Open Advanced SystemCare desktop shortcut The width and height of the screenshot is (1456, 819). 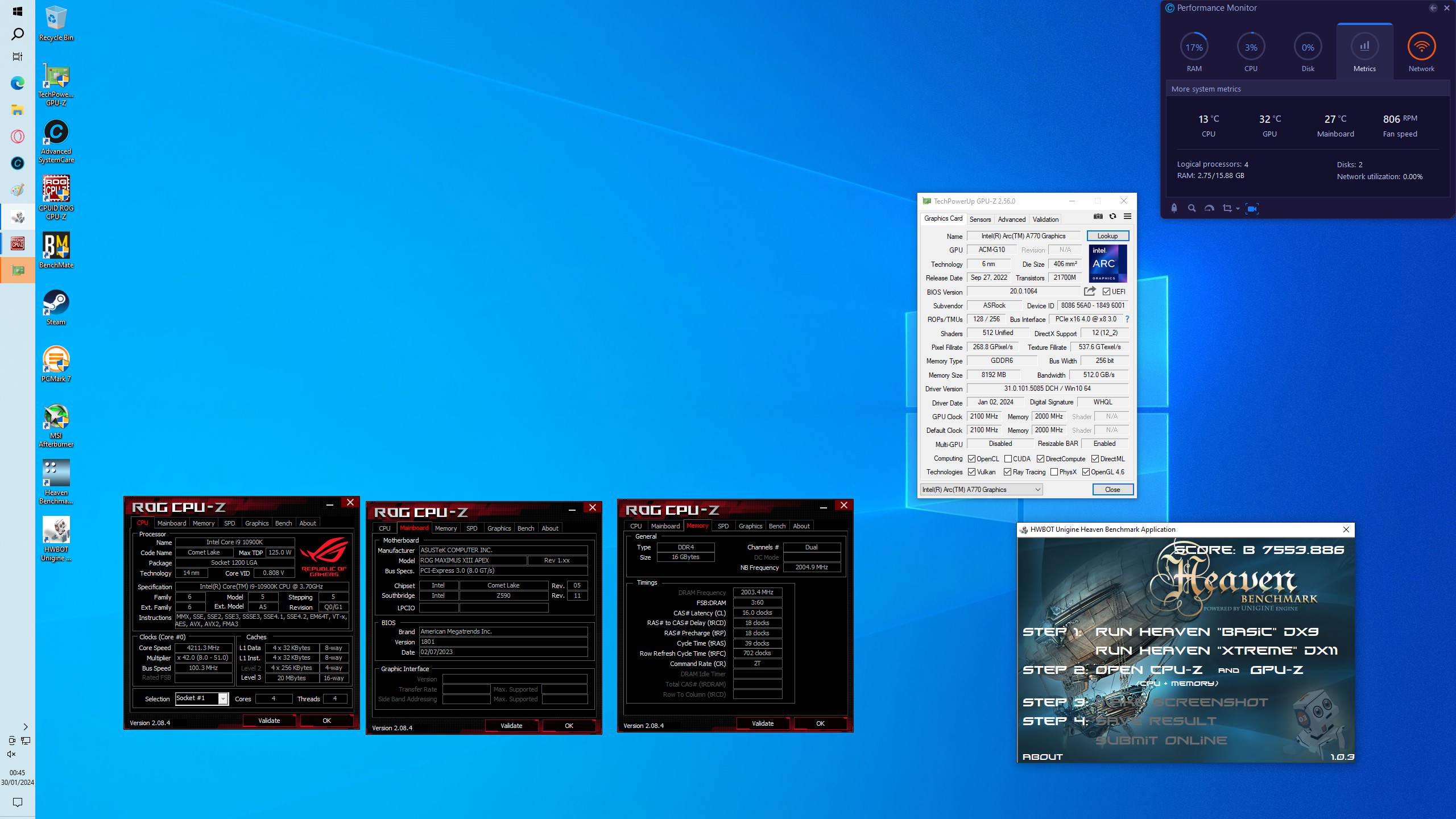(x=56, y=142)
